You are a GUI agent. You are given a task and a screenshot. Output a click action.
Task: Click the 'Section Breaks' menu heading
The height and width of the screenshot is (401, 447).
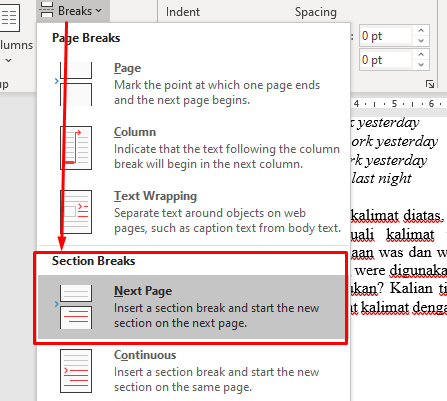tap(93, 261)
